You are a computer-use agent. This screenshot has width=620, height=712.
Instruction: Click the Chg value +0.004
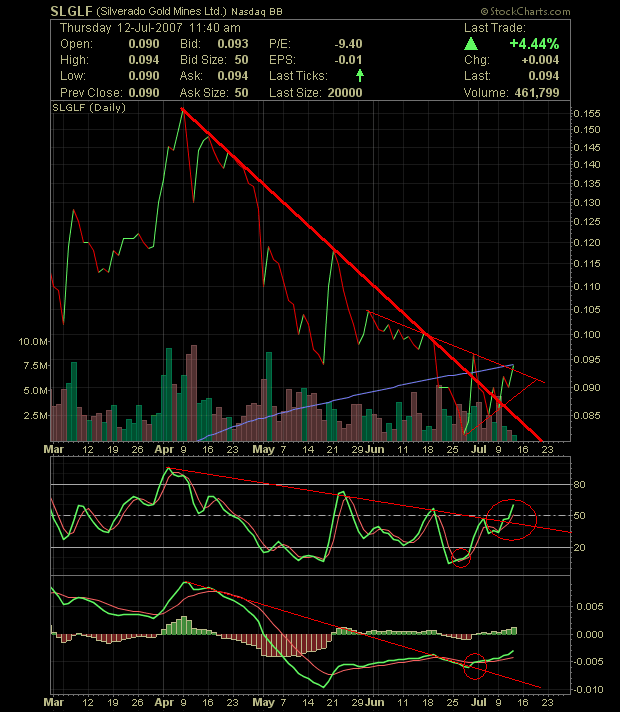tap(540, 60)
